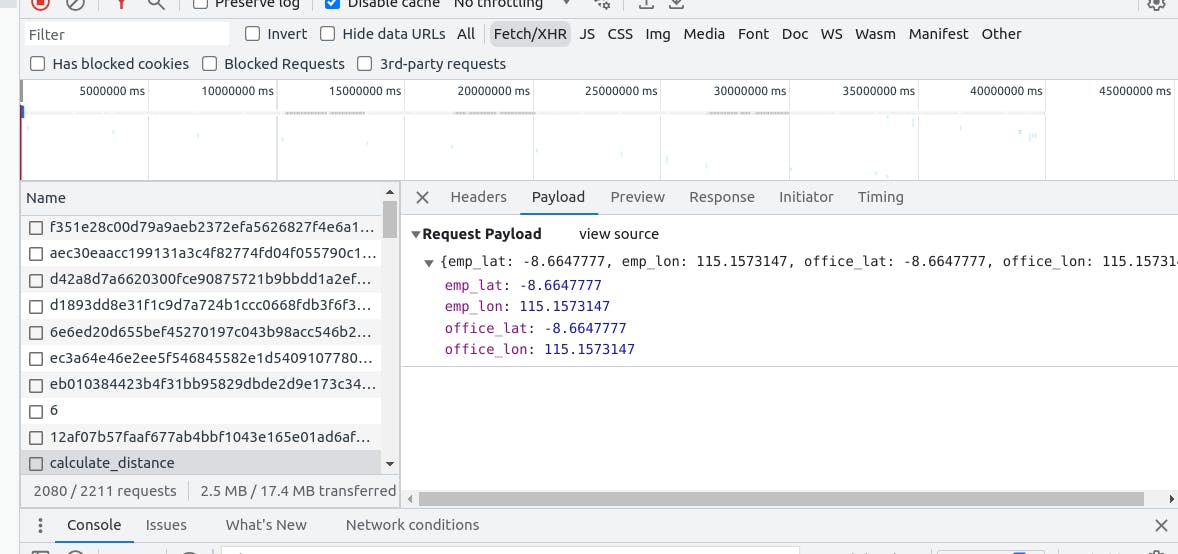Switch to the Headers tab
The width and height of the screenshot is (1178, 554).
[479, 197]
